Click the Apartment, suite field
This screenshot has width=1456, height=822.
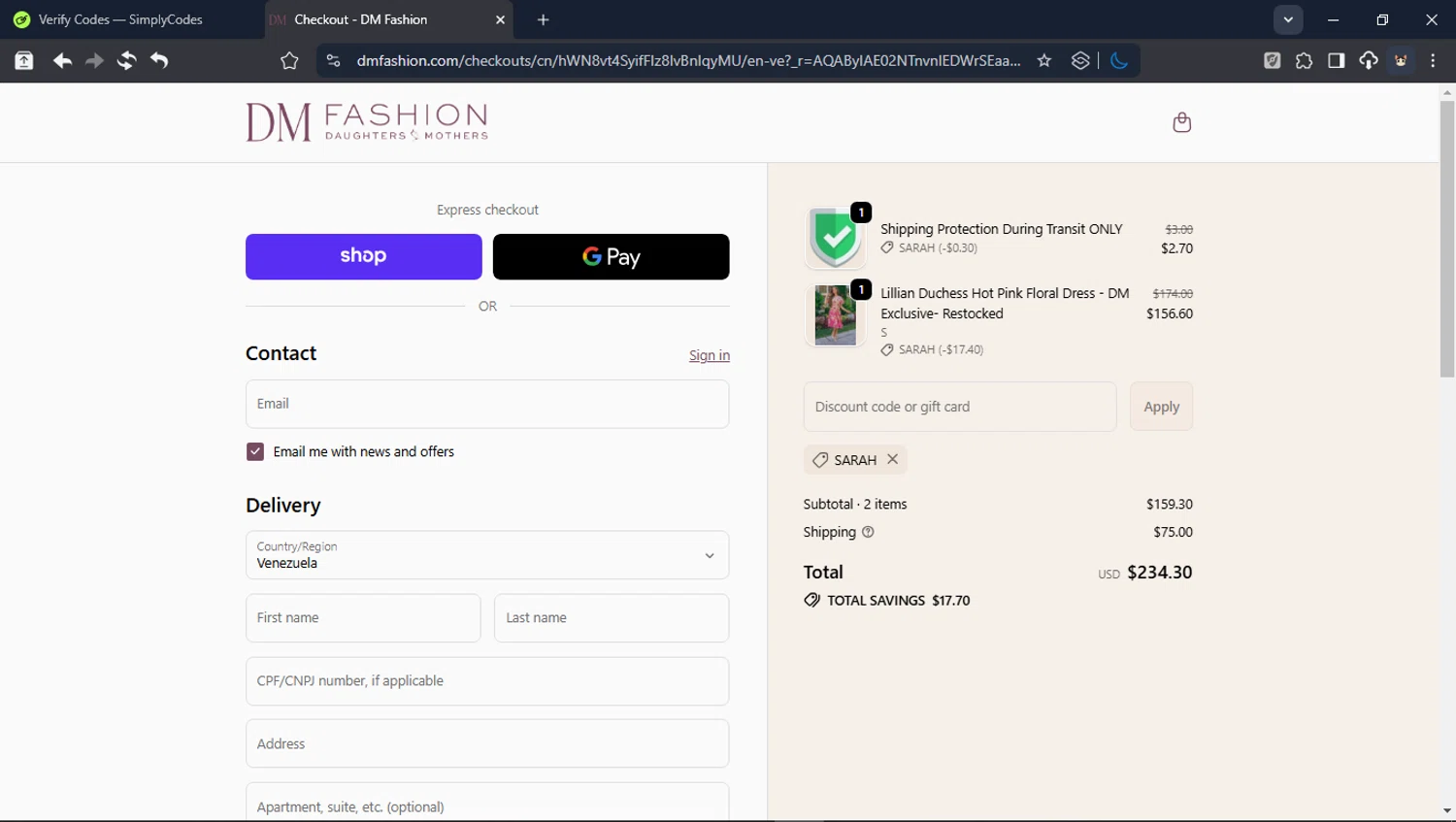point(487,803)
